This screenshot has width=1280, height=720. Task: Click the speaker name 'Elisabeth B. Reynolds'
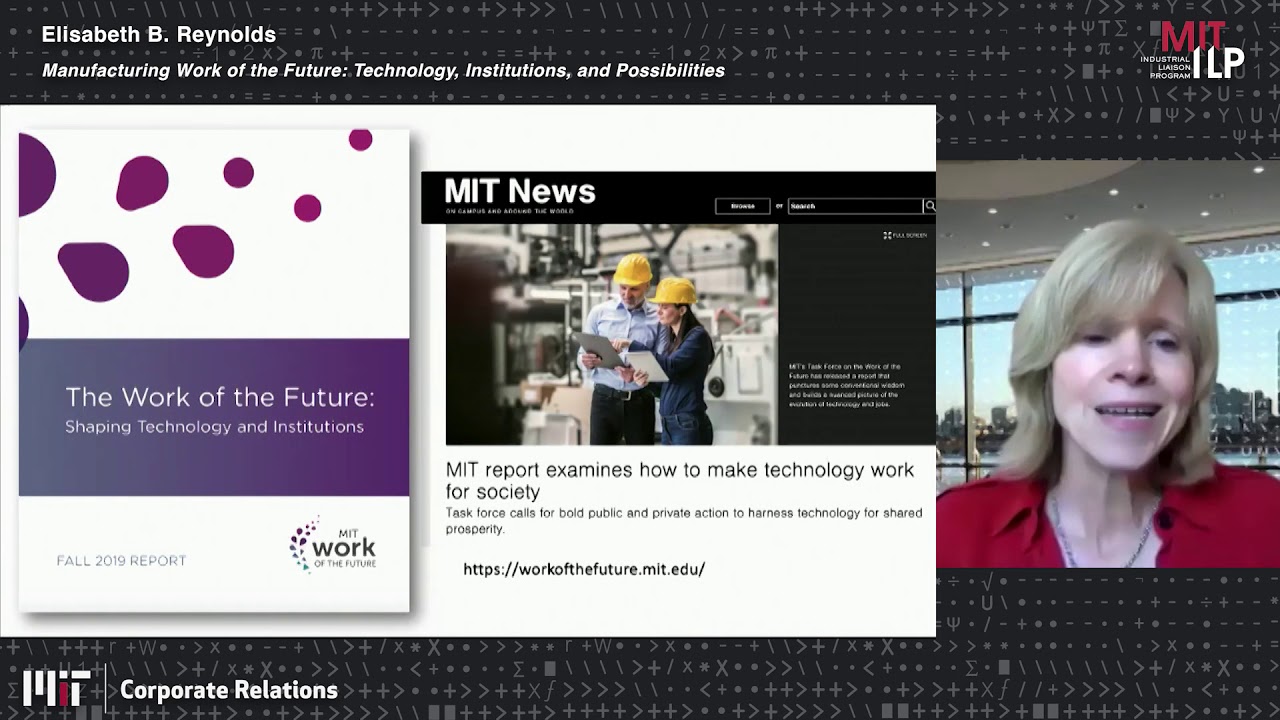click(x=159, y=34)
